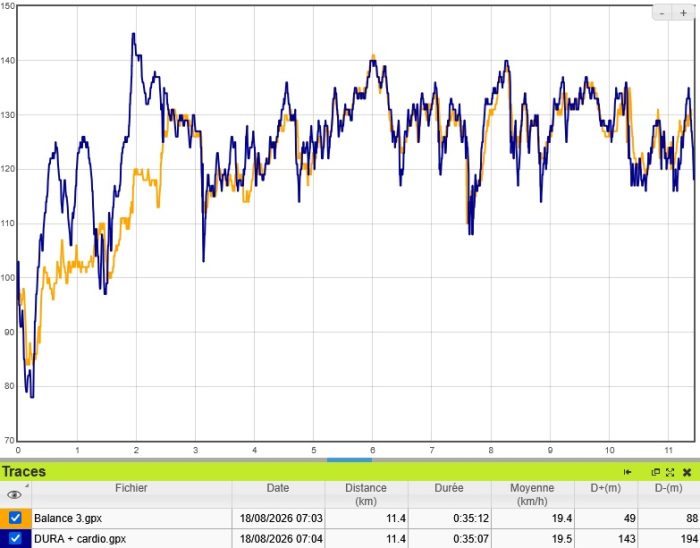Zoom out the chart with minus button
Viewport: 700px width, 548px height.
click(662, 13)
